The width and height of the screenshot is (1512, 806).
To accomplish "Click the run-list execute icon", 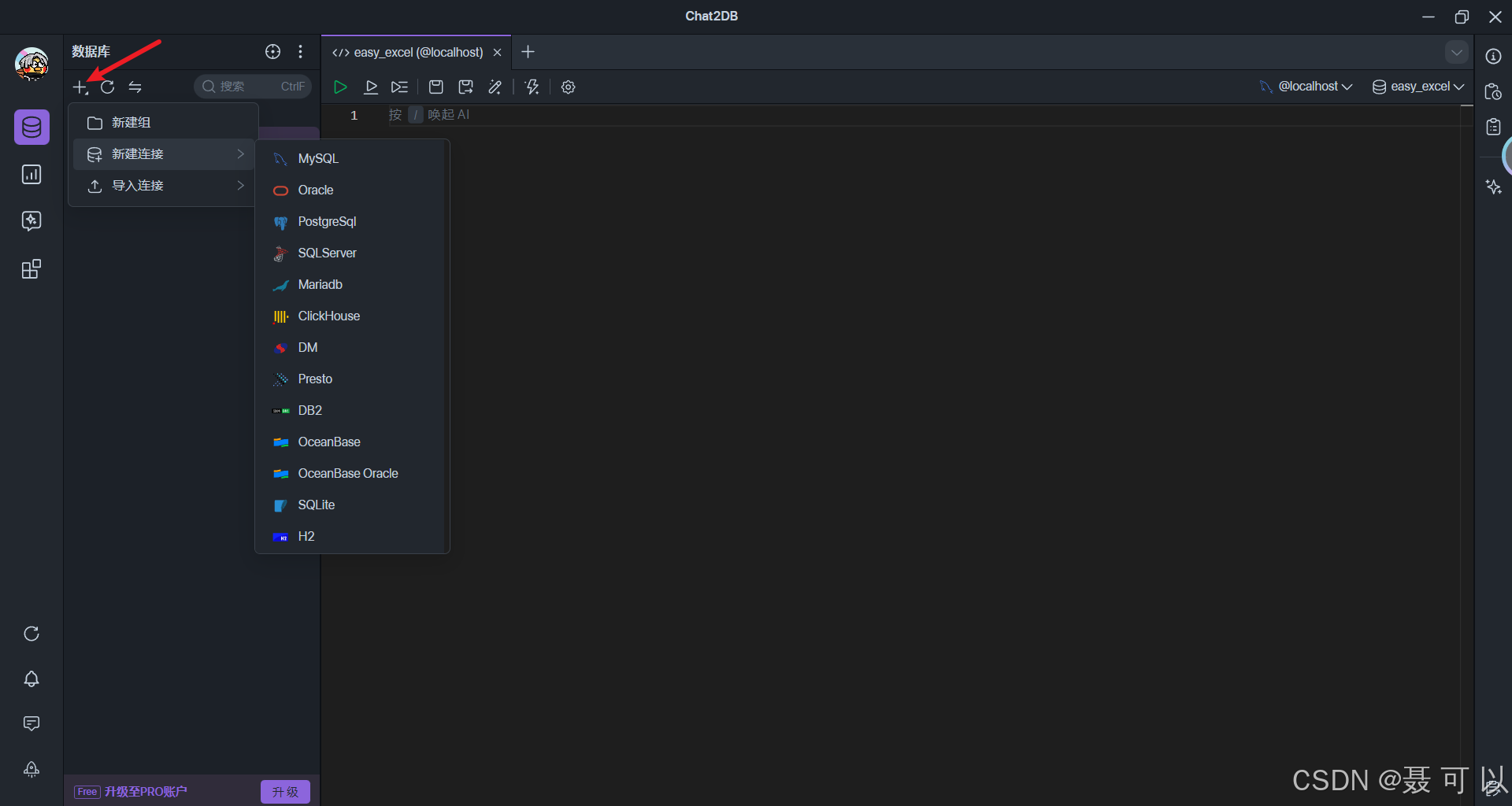I will (x=400, y=87).
